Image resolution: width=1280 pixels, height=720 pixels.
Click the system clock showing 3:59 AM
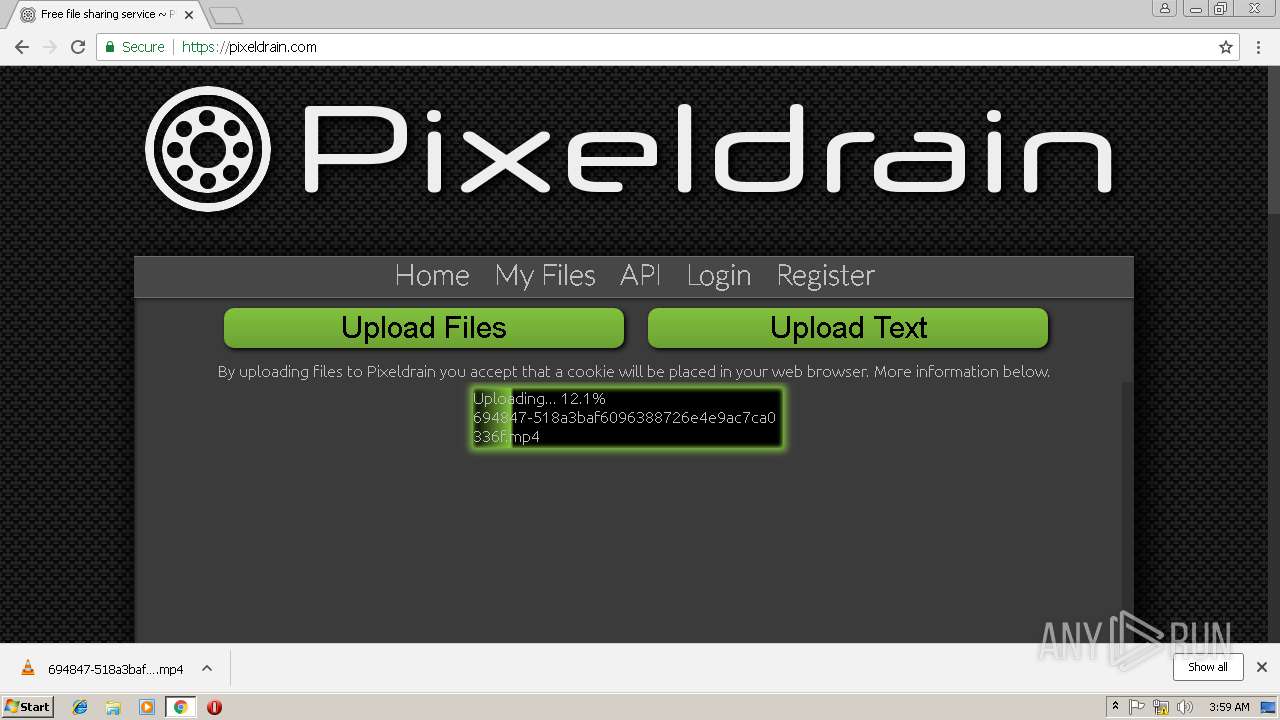click(1229, 707)
